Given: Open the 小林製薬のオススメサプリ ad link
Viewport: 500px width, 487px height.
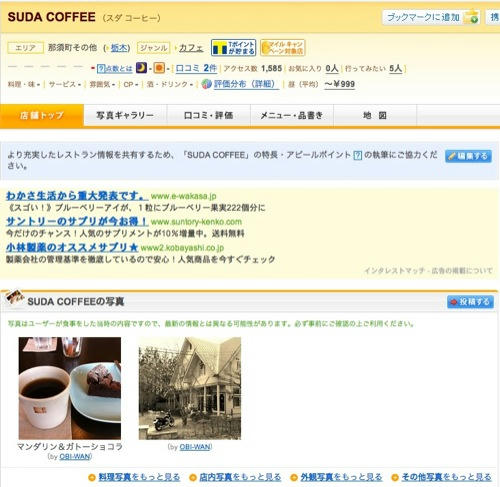Looking at the screenshot, I should tap(72, 247).
